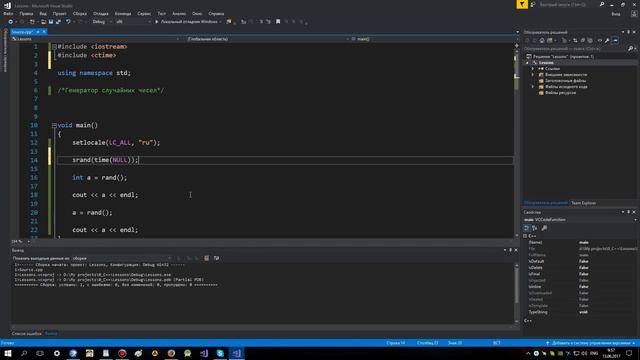Screen dimensions: 640x360
Task: Click the Skype icon on the taskbar
Action: (220, 353)
